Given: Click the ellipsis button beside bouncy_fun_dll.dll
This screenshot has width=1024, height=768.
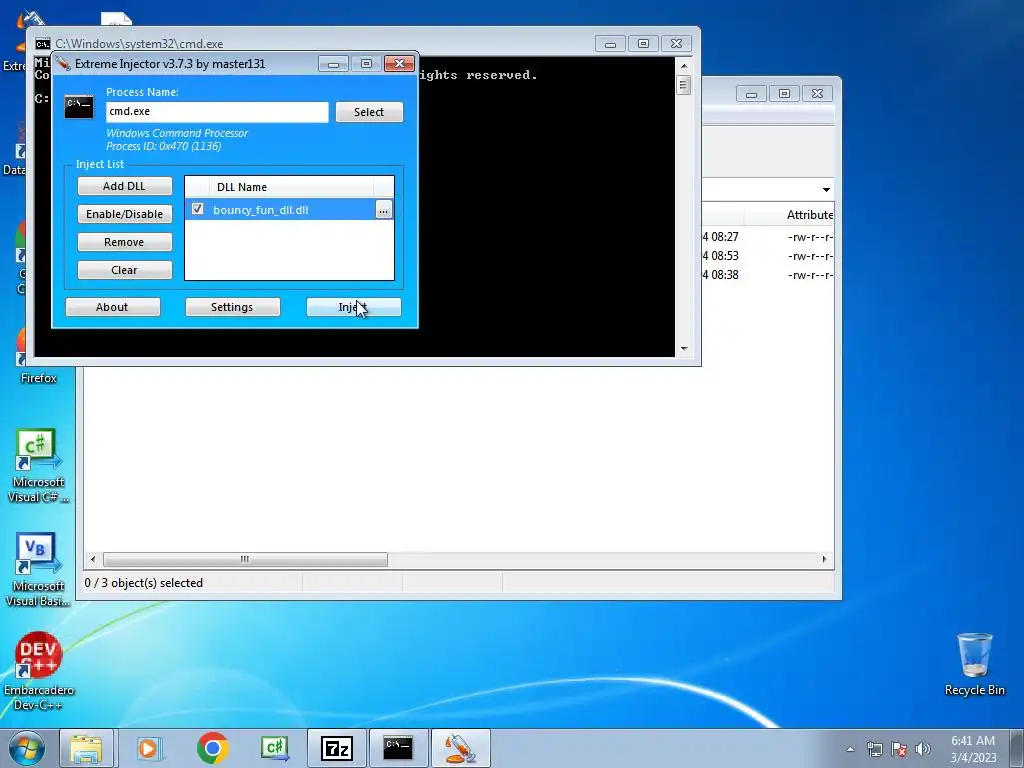Looking at the screenshot, I should pyautogui.click(x=383, y=210).
